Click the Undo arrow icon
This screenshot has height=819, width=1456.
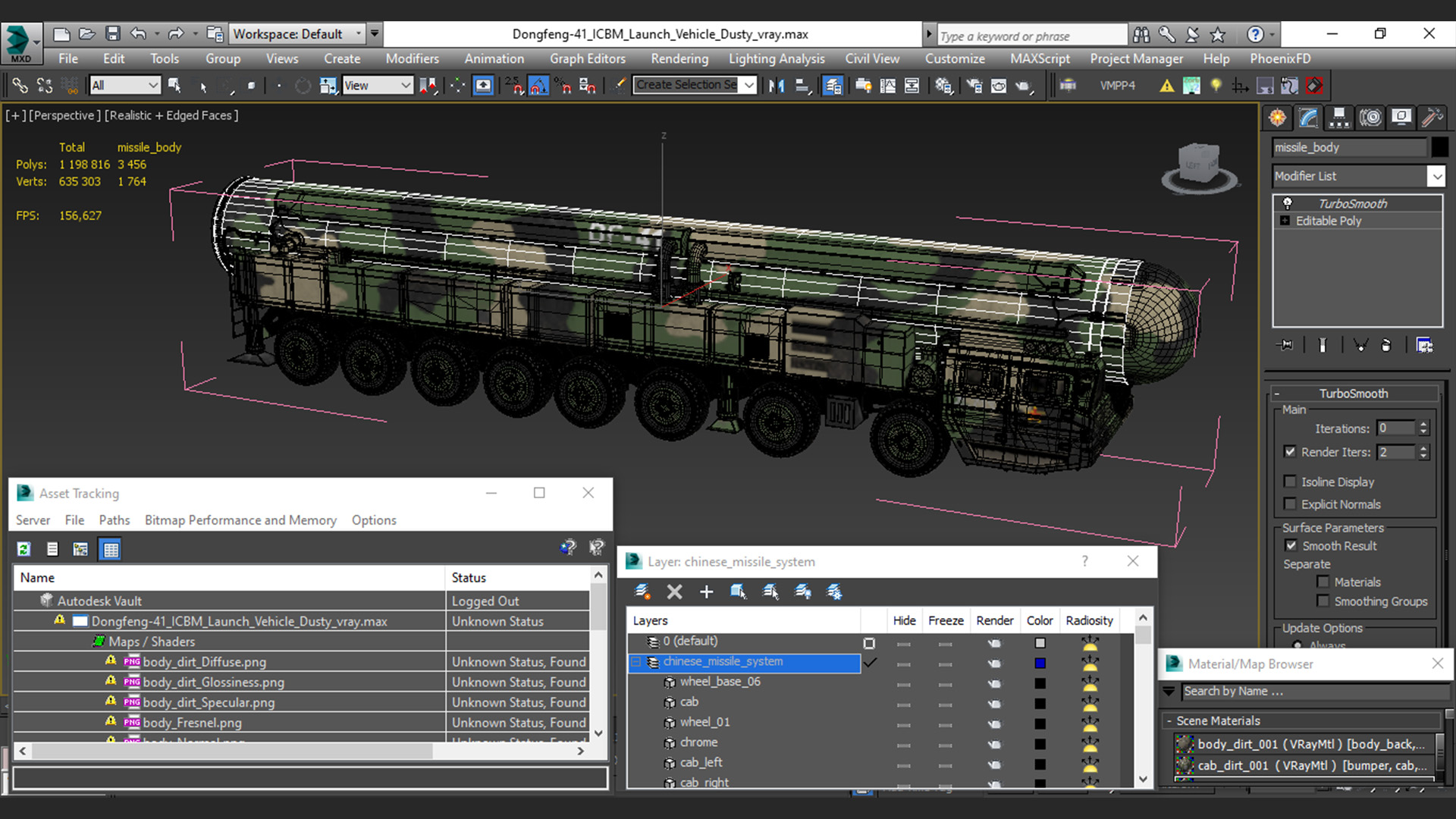pyautogui.click(x=138, y=34)
